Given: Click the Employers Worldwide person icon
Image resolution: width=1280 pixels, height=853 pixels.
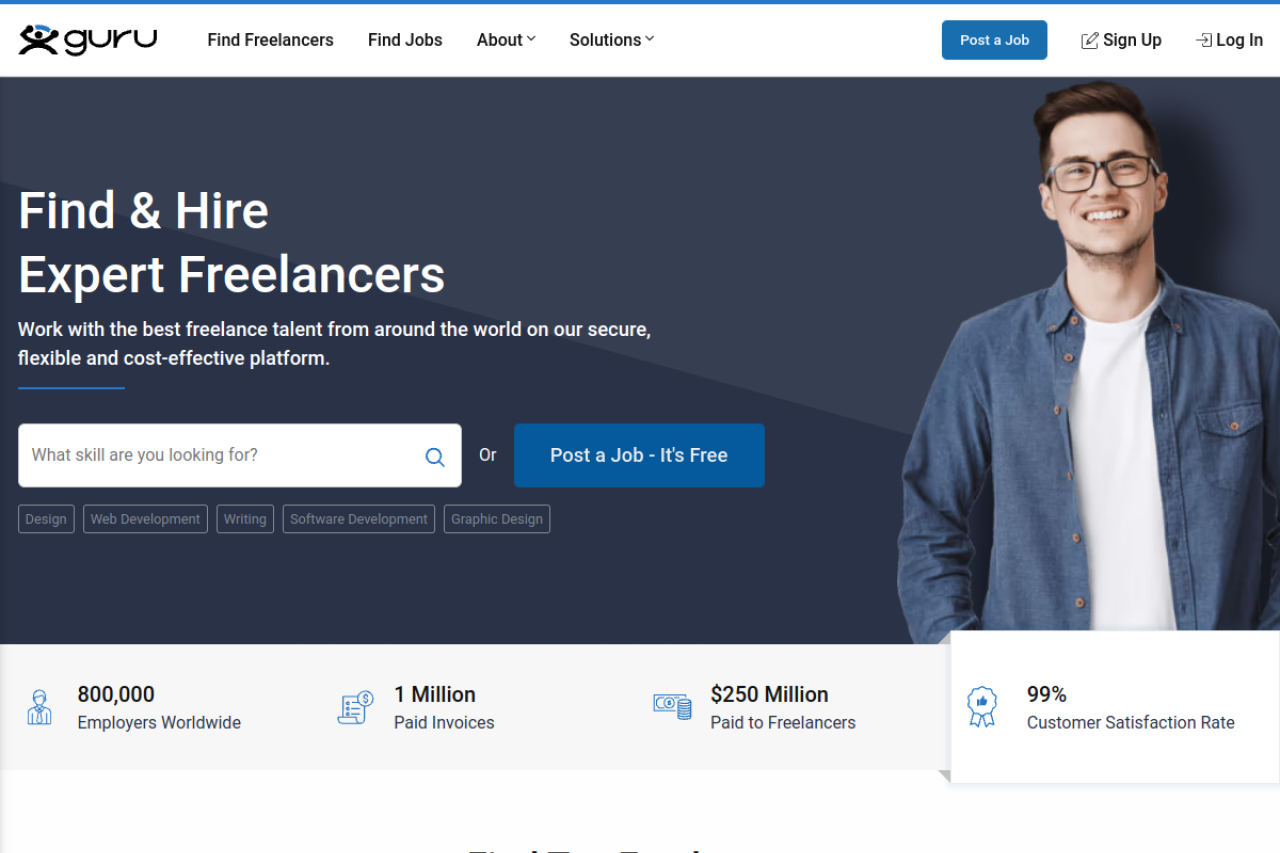Looking at the screenshot, I should (39, 707).
